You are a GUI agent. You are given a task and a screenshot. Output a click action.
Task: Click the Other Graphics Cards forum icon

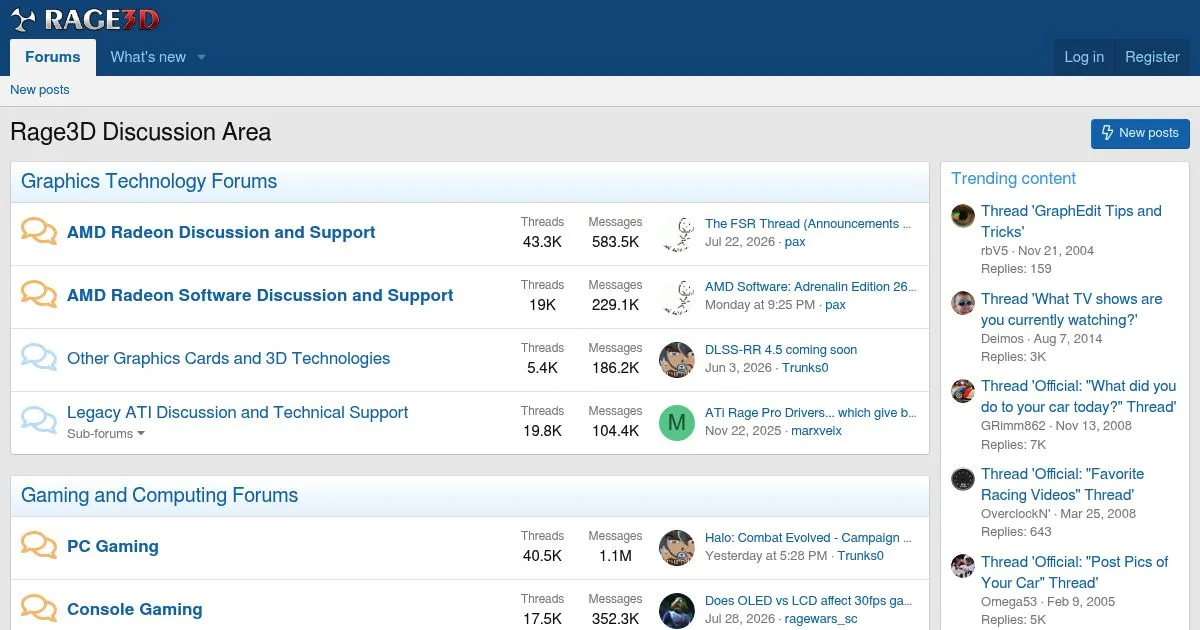[39, 358]
